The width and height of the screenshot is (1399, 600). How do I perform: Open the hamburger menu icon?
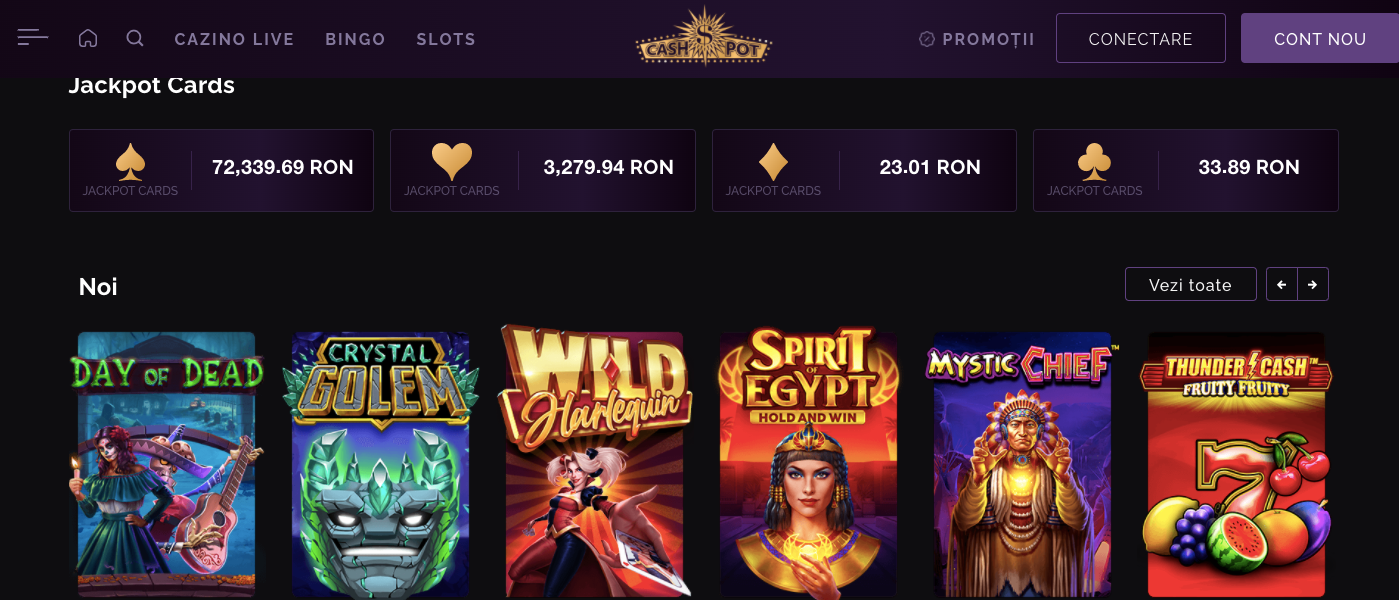(33, 38)
